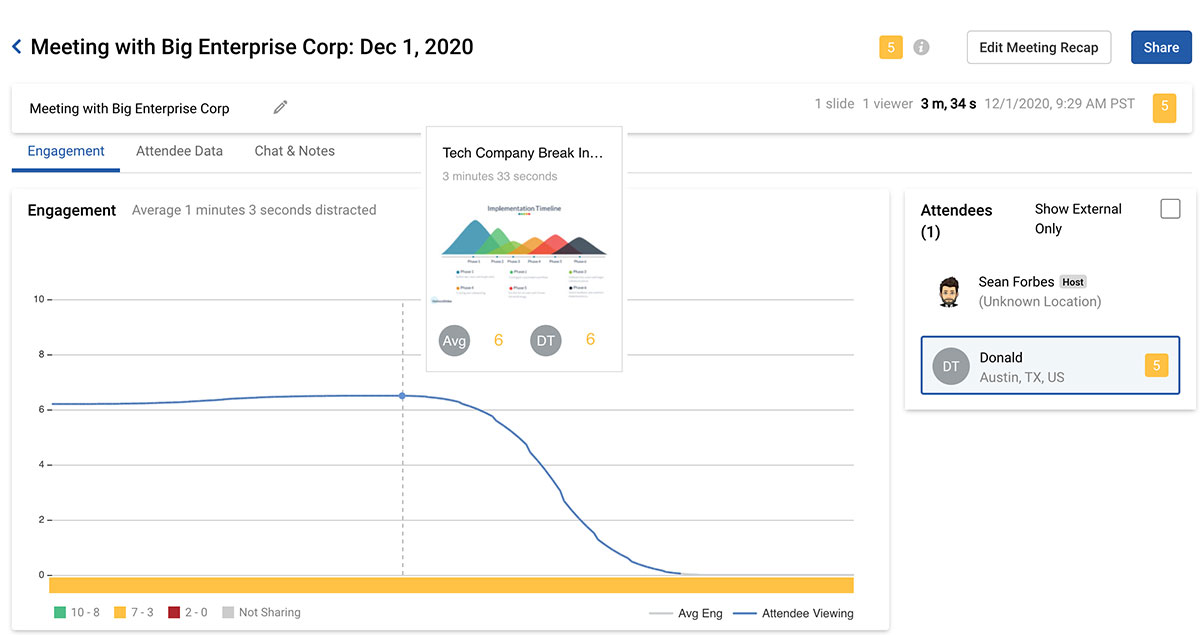Click Donald's yellow engagement score badge

pyautogui.click(x=1156, y=366)
